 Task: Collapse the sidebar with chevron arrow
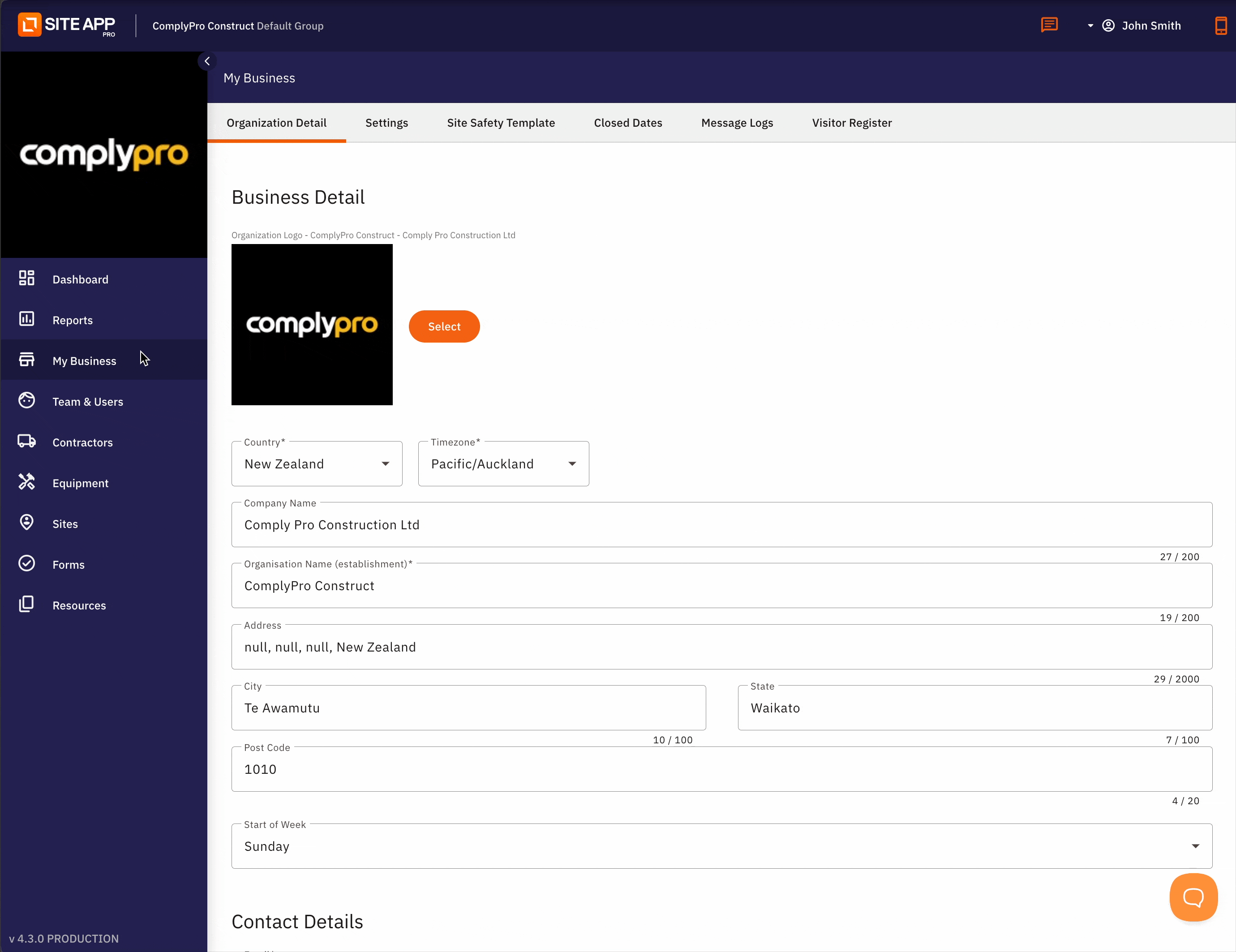(x=207, y=61)
